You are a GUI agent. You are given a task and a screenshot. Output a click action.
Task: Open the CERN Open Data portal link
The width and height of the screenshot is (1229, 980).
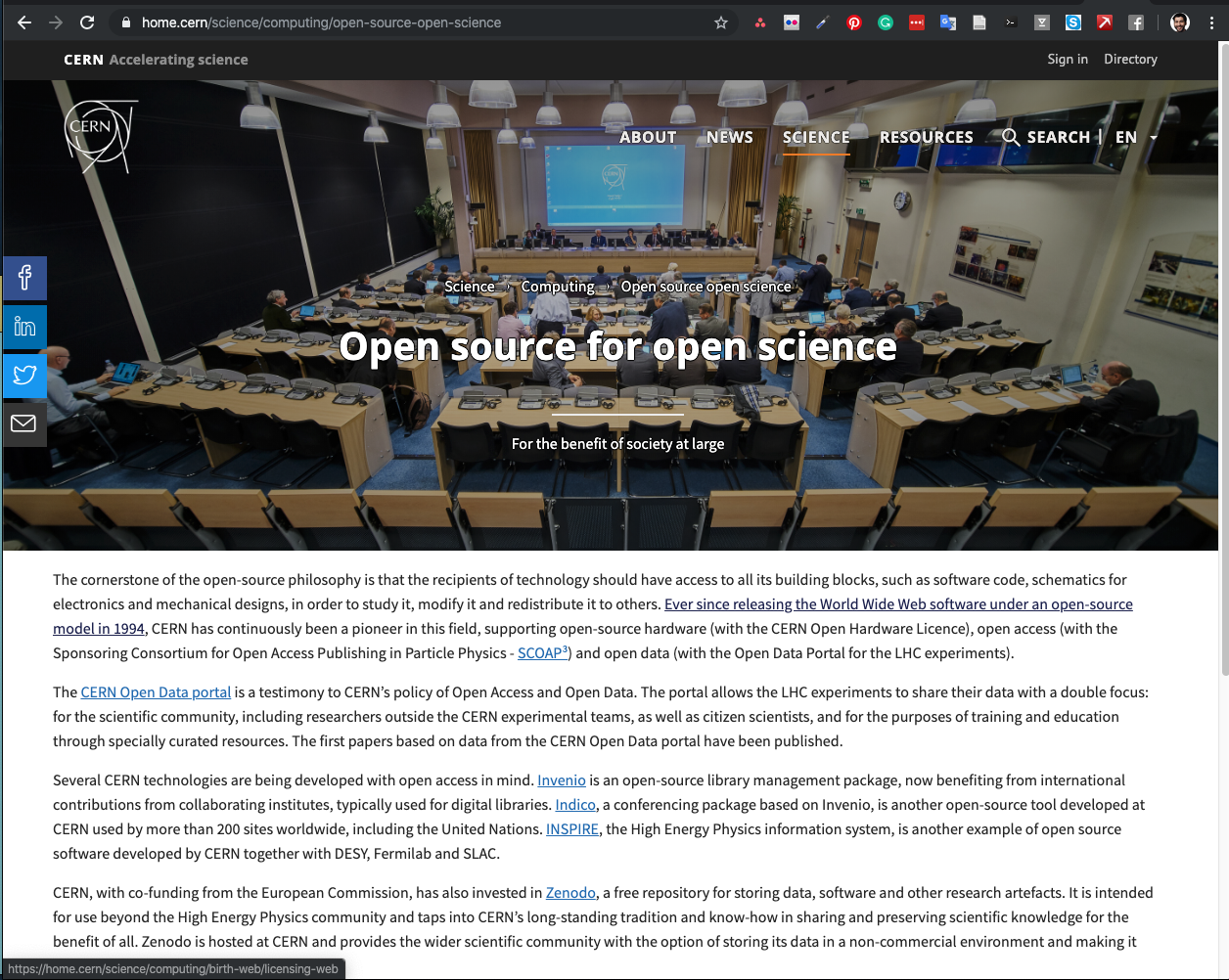pos(156,692)
